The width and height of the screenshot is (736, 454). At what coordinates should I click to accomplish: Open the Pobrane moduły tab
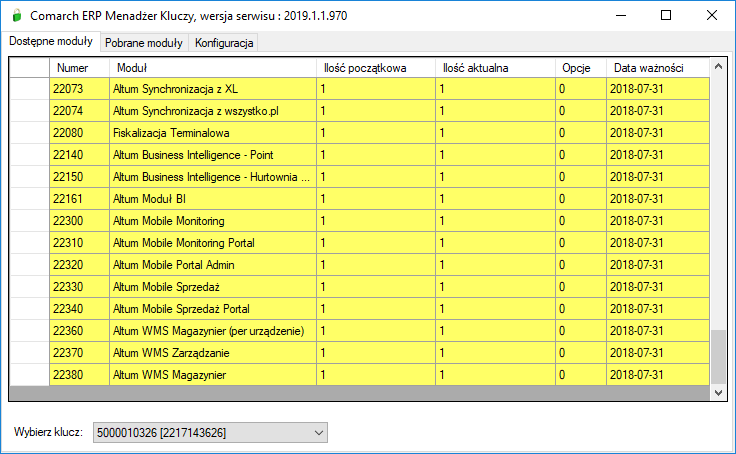(144, 43)
